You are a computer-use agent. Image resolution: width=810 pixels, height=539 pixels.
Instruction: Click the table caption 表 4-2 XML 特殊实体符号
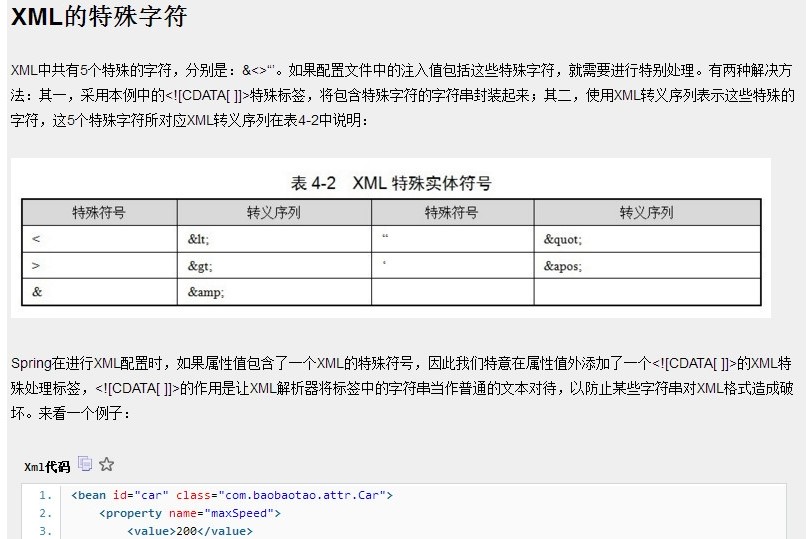pyautogui.click(x=391, y=183)
